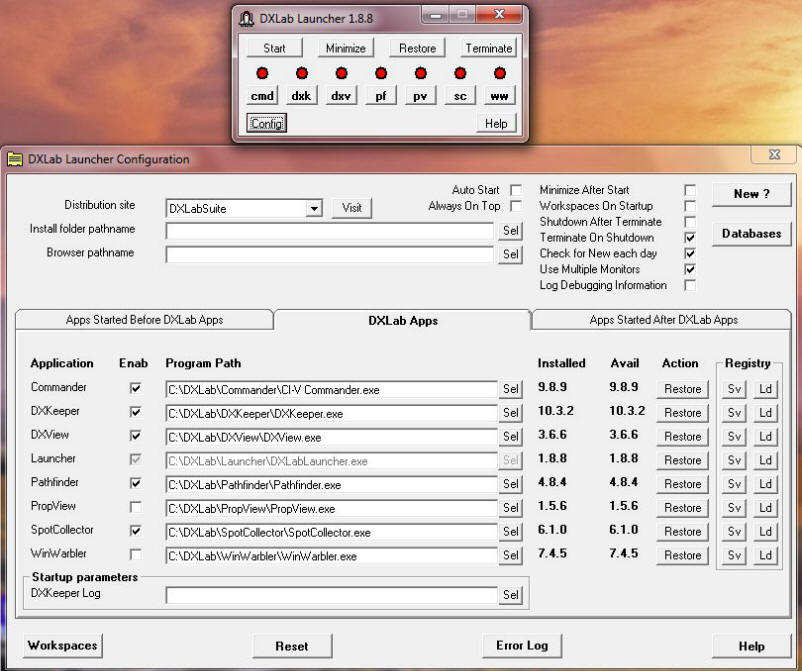Close the Launcher Configuration window
The image size is (802, 671).
tap(774, 154)
